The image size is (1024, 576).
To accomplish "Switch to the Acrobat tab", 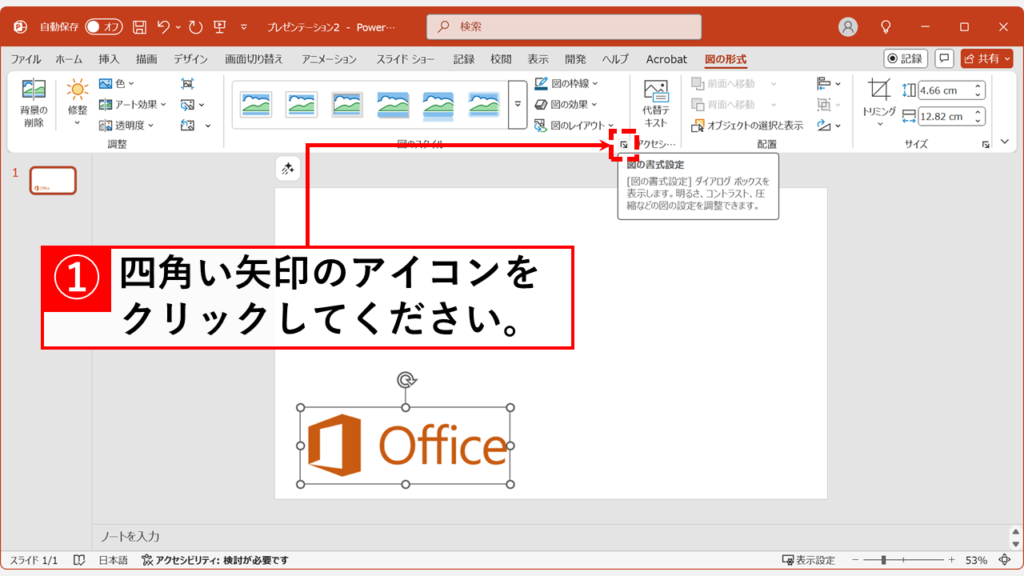I will tap(666, 59).
